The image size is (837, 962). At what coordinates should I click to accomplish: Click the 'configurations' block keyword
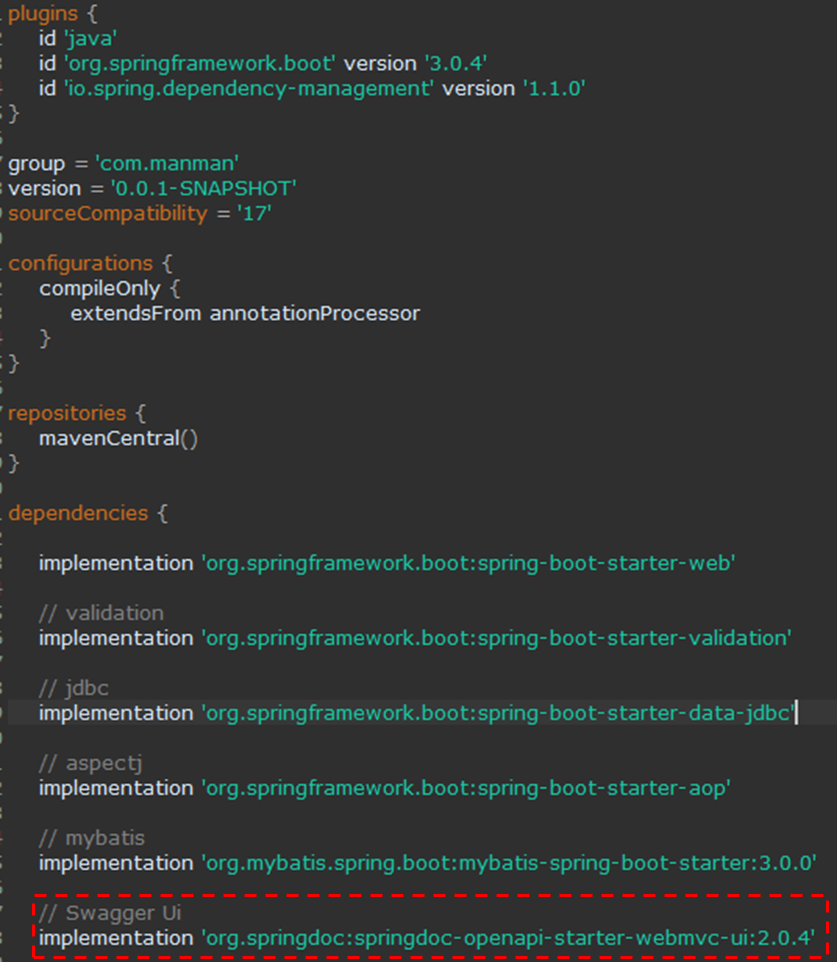80,264
